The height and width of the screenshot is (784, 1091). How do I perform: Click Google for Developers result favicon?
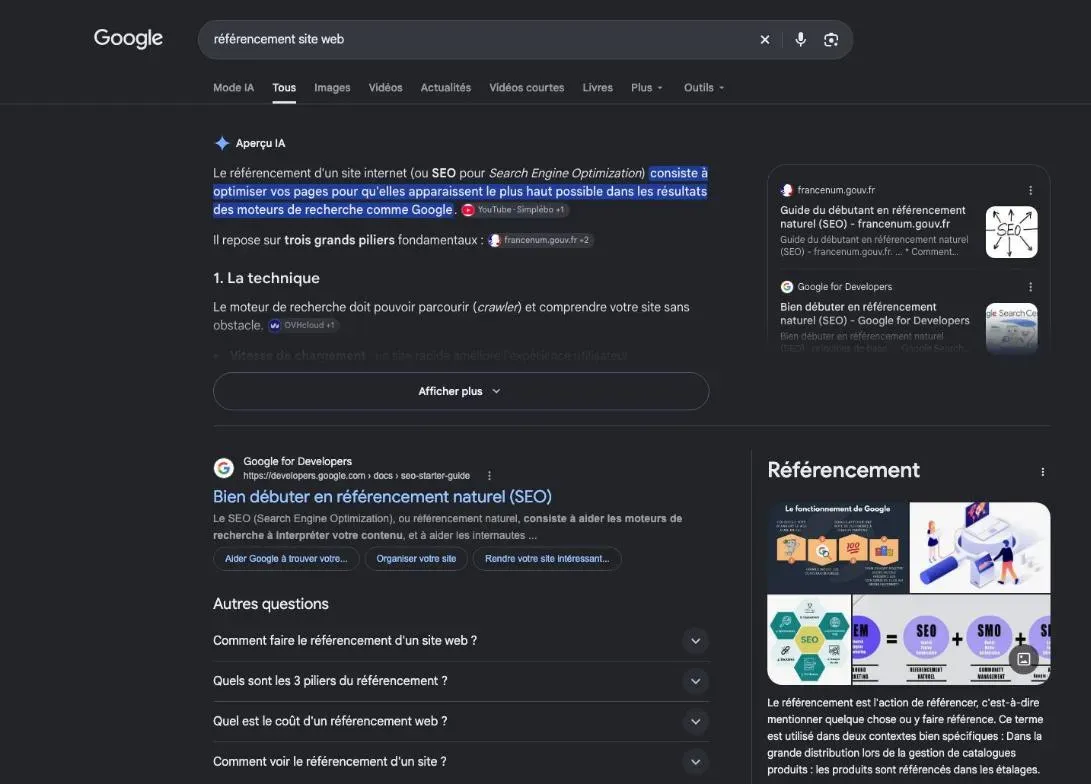tap(223, 468)
